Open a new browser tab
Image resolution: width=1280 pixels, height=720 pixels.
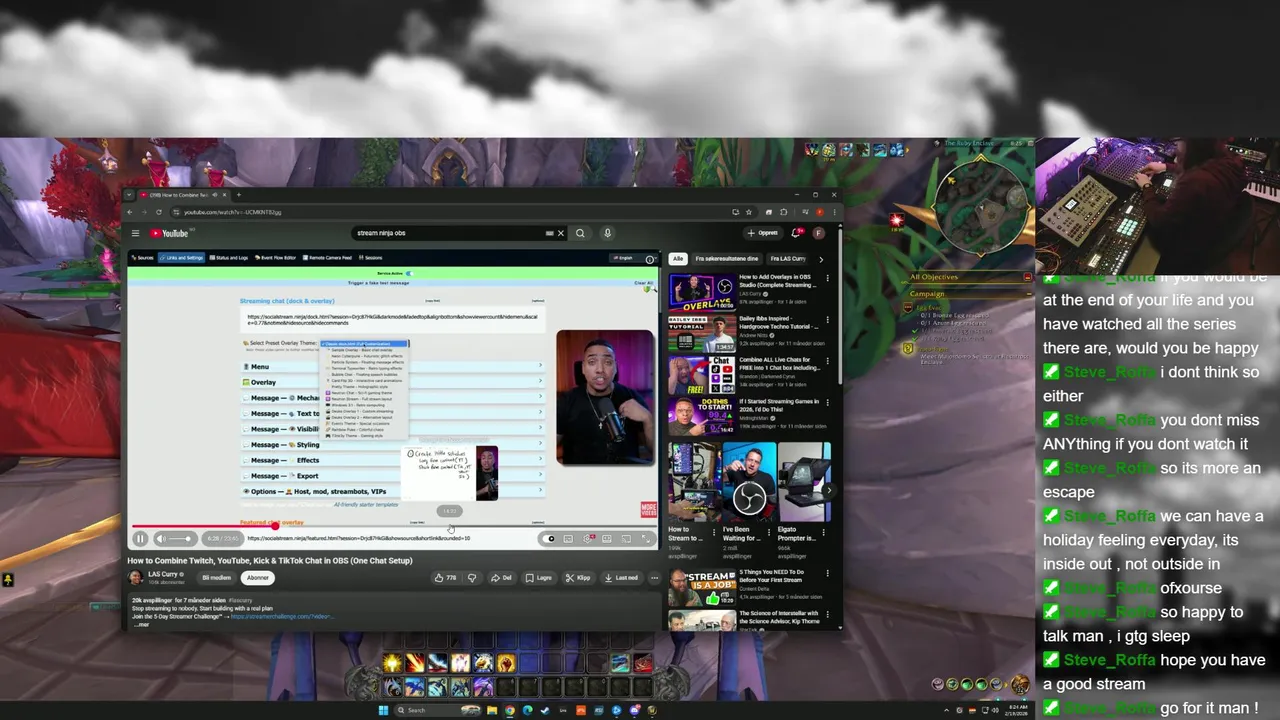pos(238,195)
